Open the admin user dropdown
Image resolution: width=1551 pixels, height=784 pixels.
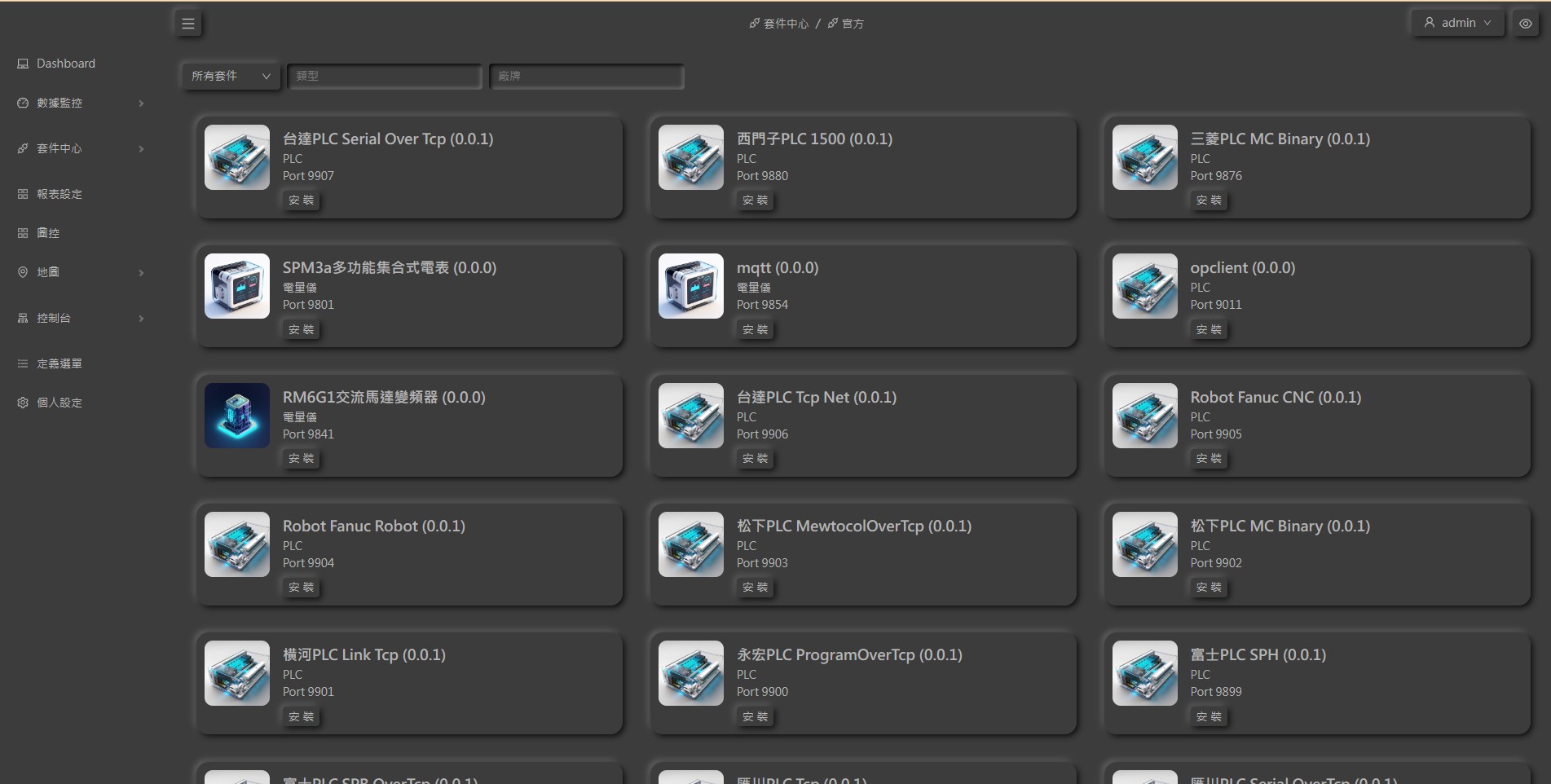click(1458, 23)
